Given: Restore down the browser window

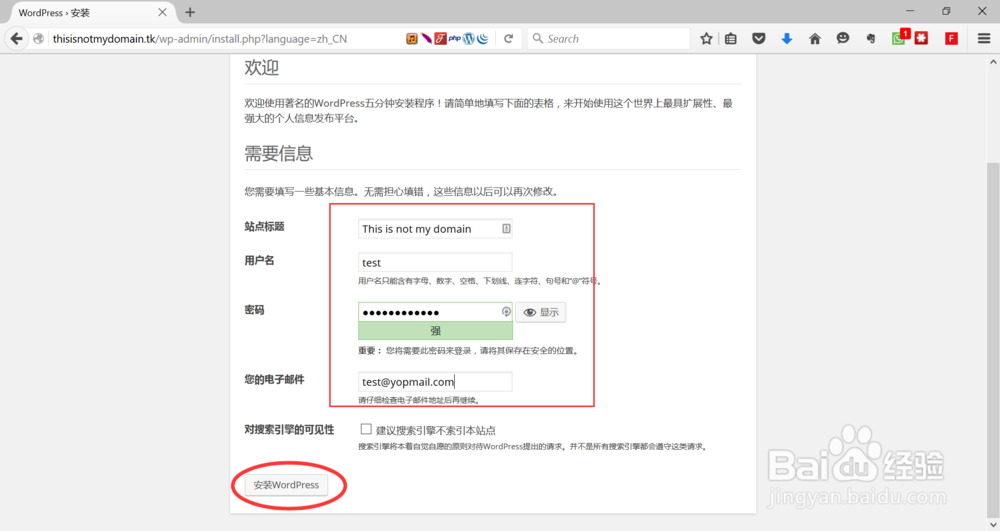Looking at the screenshot, I should pyautogui.click(x=946, y=11).
